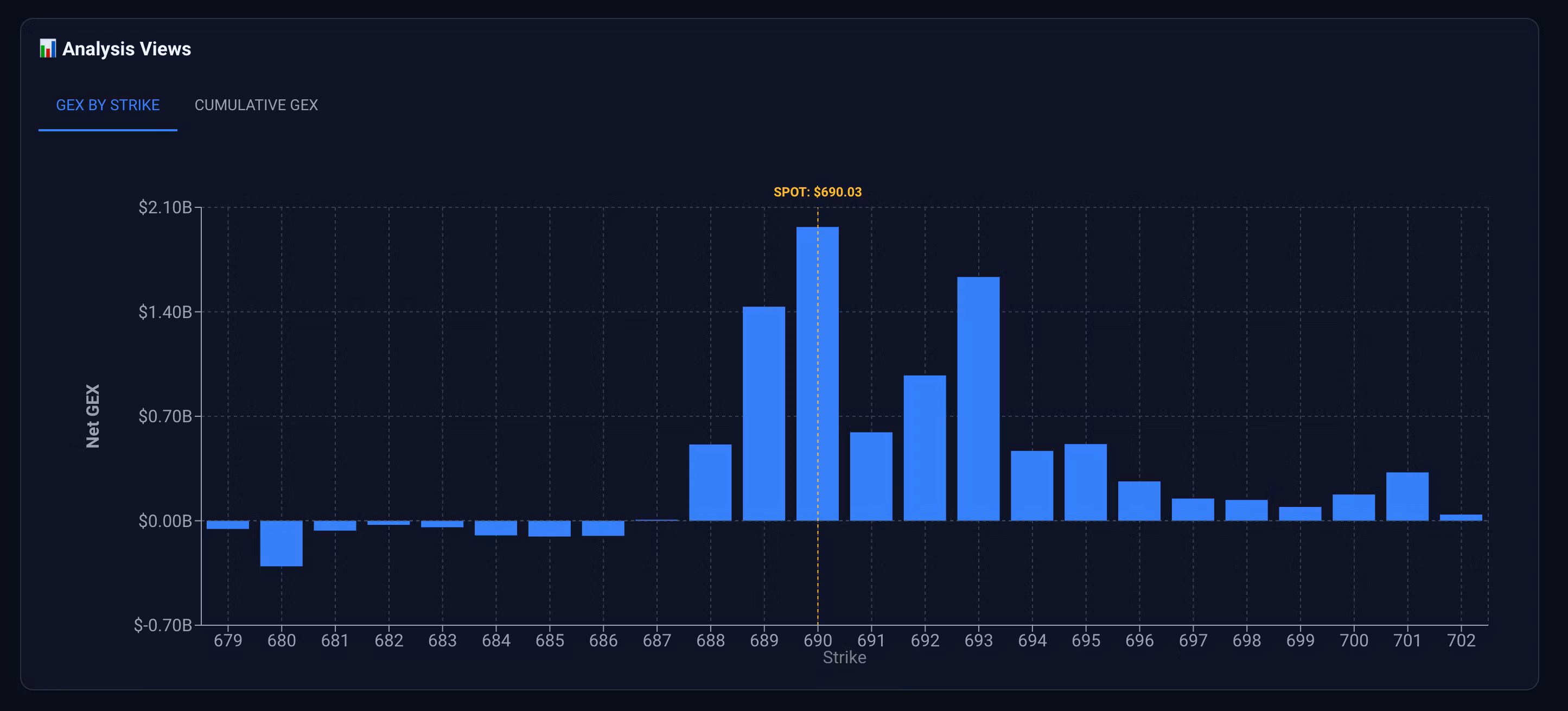Image resolution: width=1568 pixels, height=711 pixels.
Task: Click the bar chart icon beside Analysis Views
Action: (x=48, y=49)
